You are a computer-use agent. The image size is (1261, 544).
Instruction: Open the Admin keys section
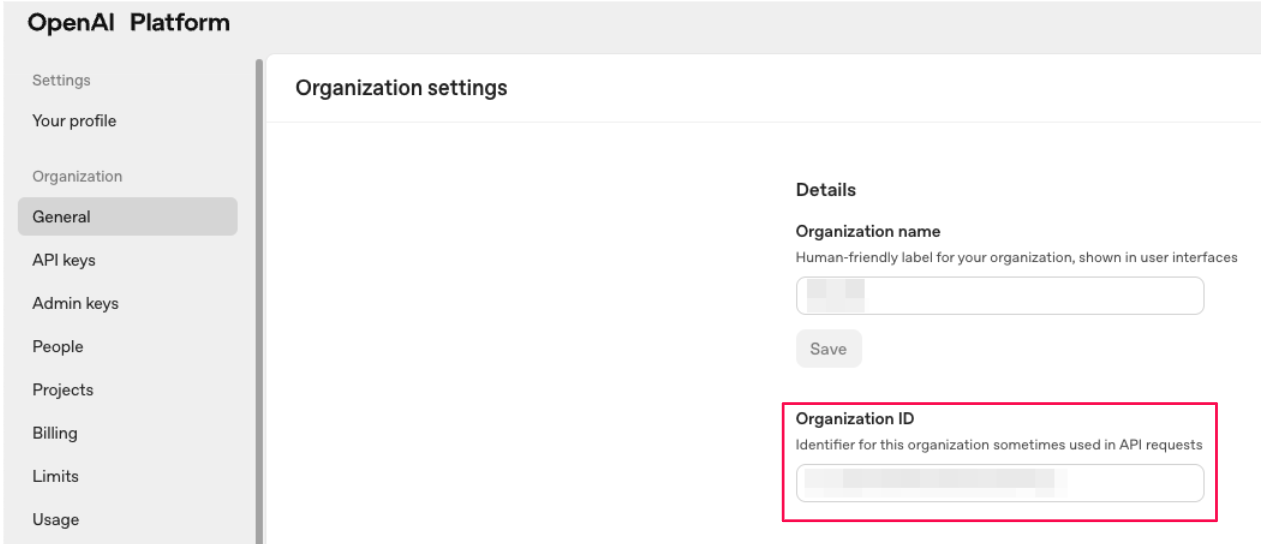coord(75,304)
